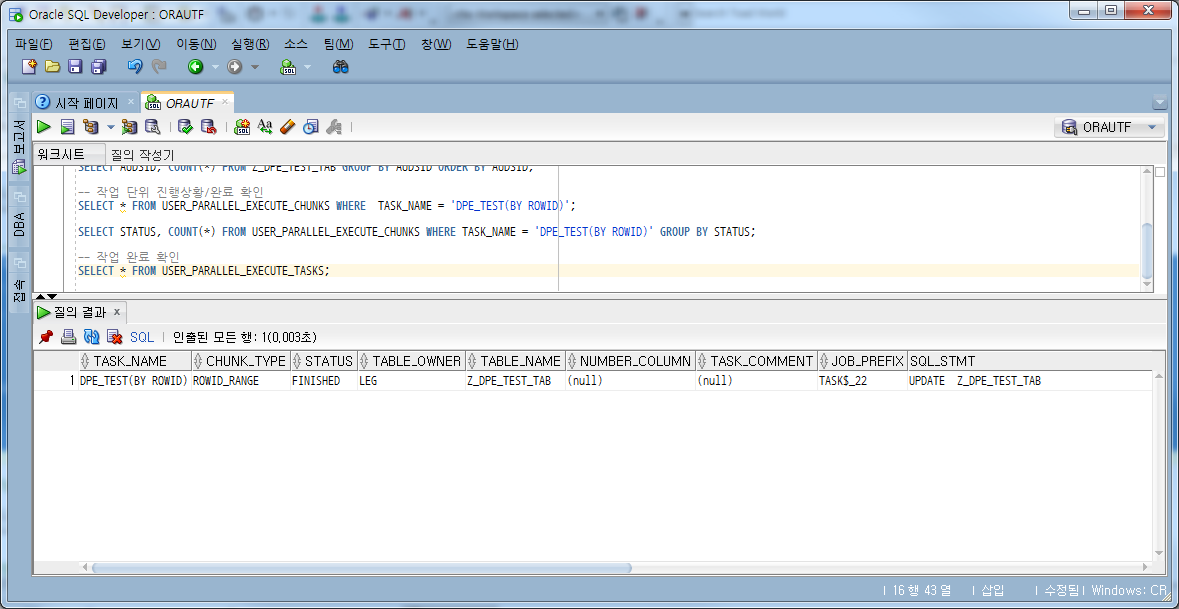This screenshot has height=609, width=1179.
Task: Click the grayed wrench tool icon
Action: coord(334,127)
